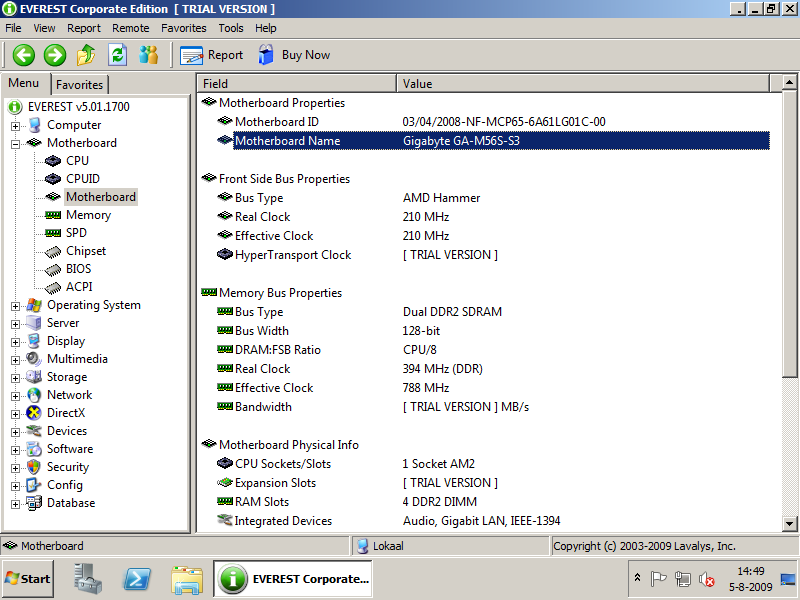Open the Help menu
This screenshot has height=600, width=800.
(266, 28)
